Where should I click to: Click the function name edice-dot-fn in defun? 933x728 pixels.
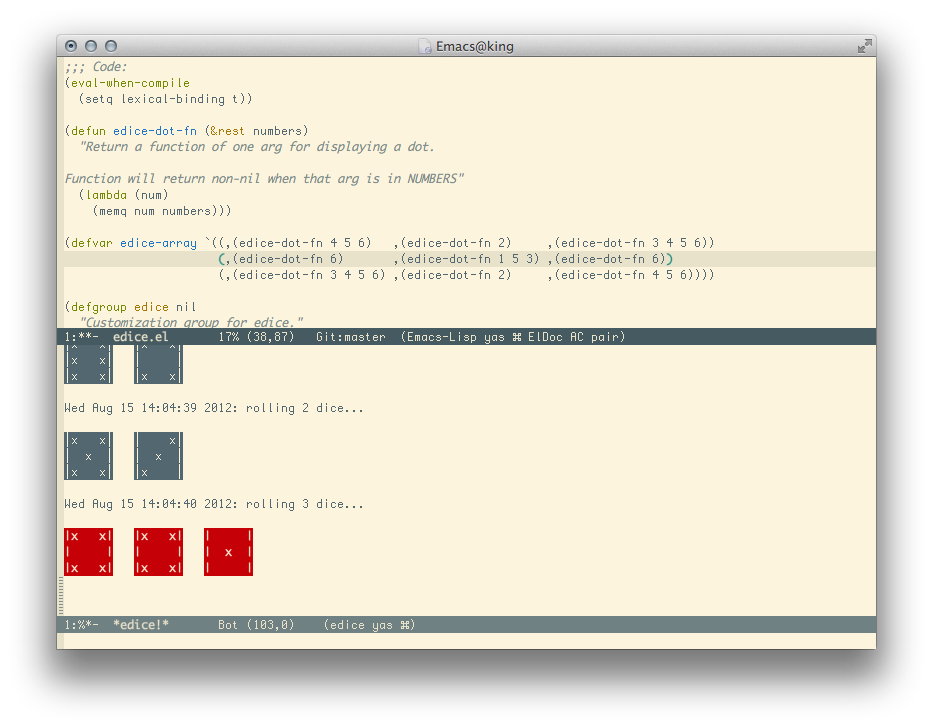[155, 131]
